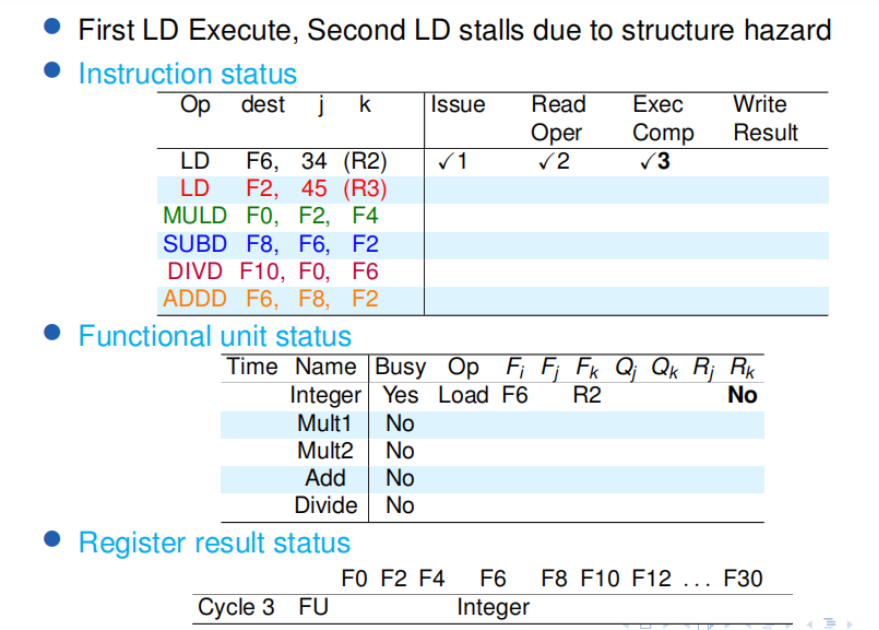Click the Read Oper checkmark labeled 2

click(x=553, y=161)
